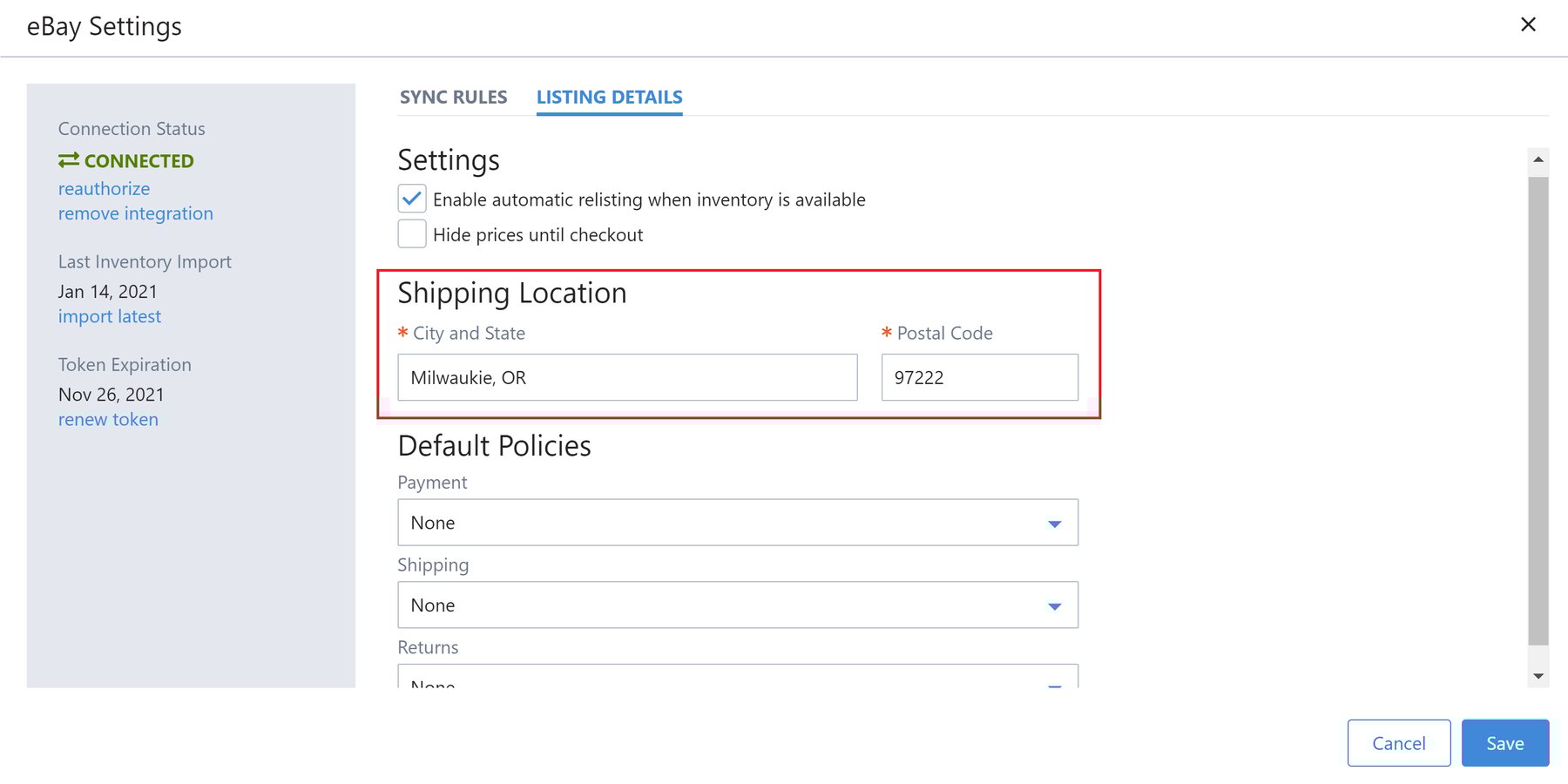The image size is (1568, 784).
Task: Click the scrollbar up arrow
Action: (x=1538, y=157)
